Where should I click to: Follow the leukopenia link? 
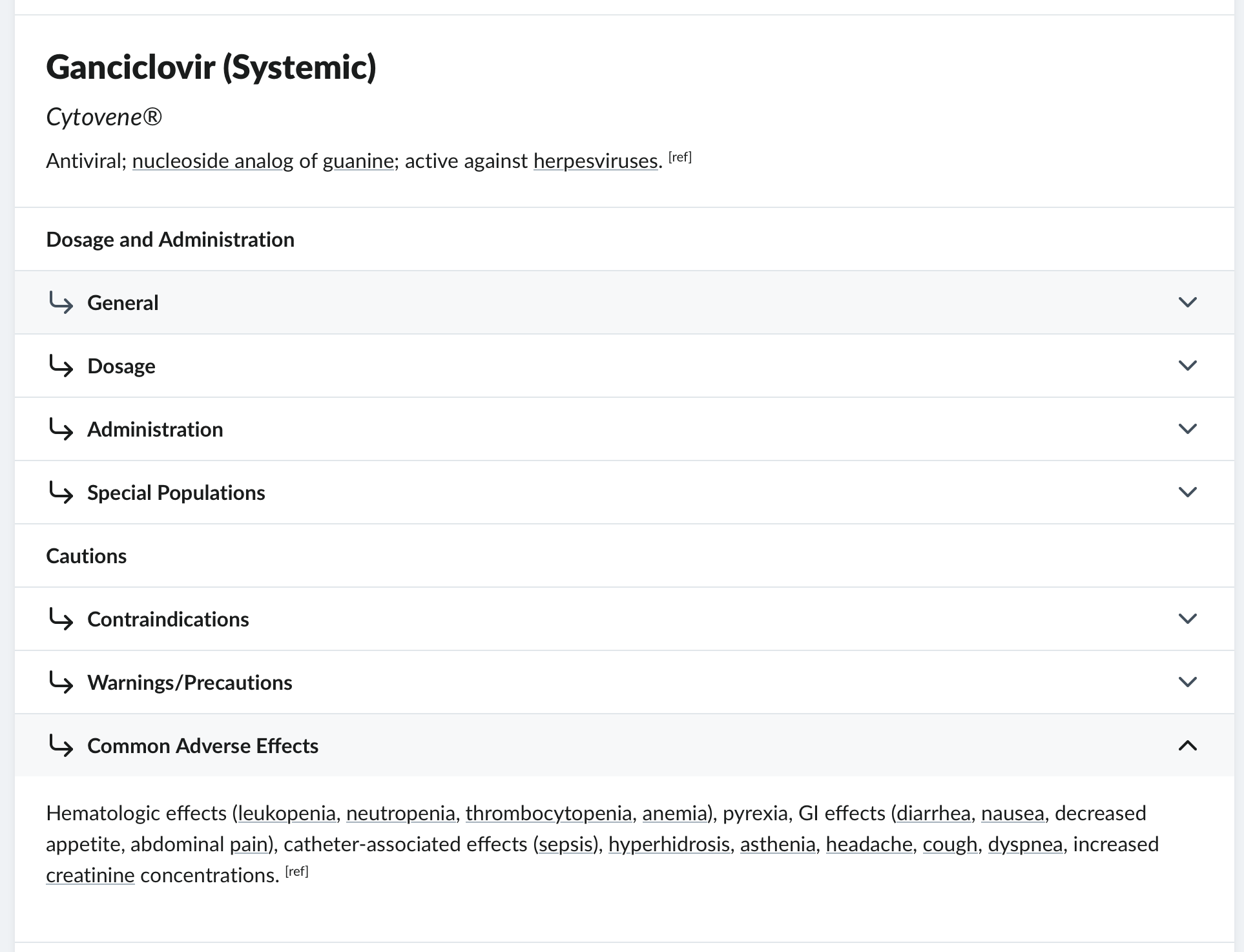click(287, 813)
